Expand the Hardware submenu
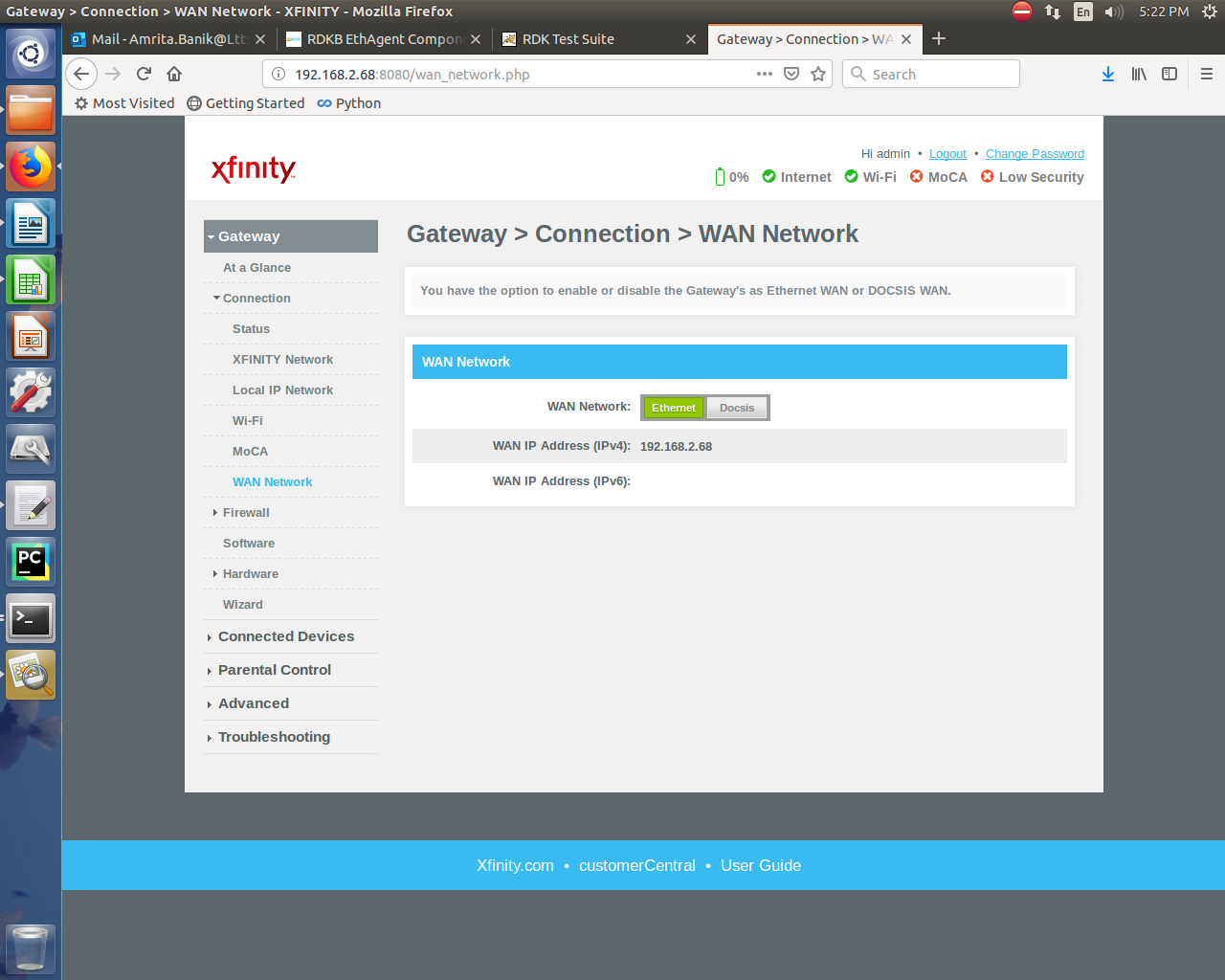This screenshot has height=980, width=1225. [250, 574]
